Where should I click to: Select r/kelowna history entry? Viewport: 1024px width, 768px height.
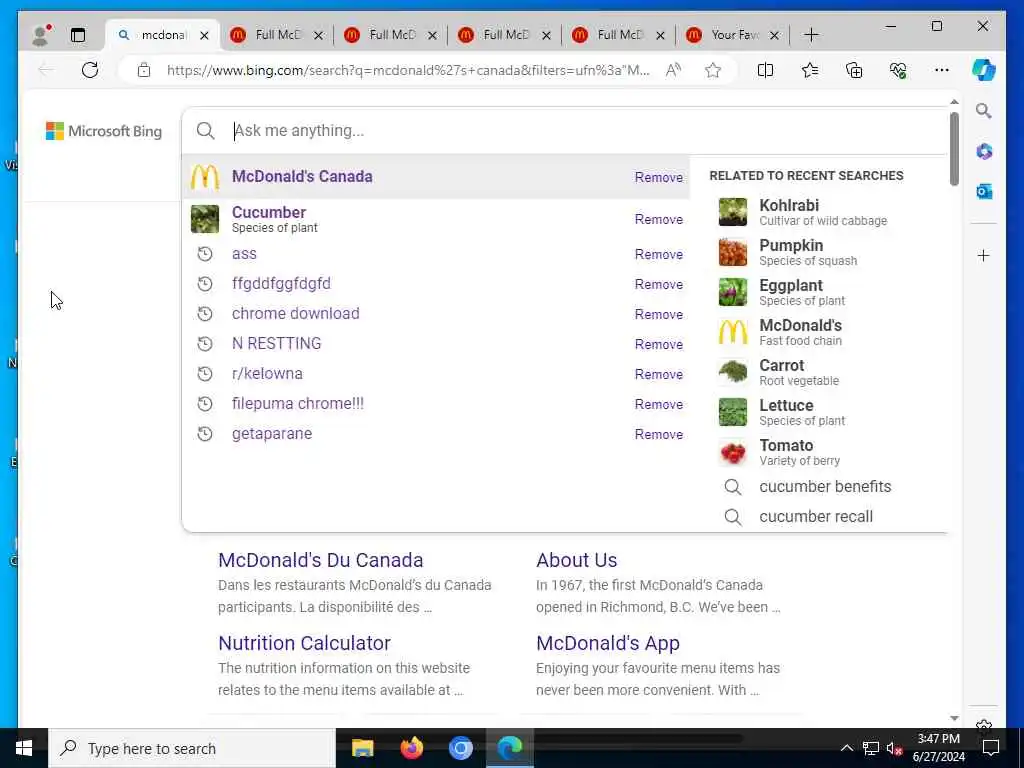tap(267, 374)
